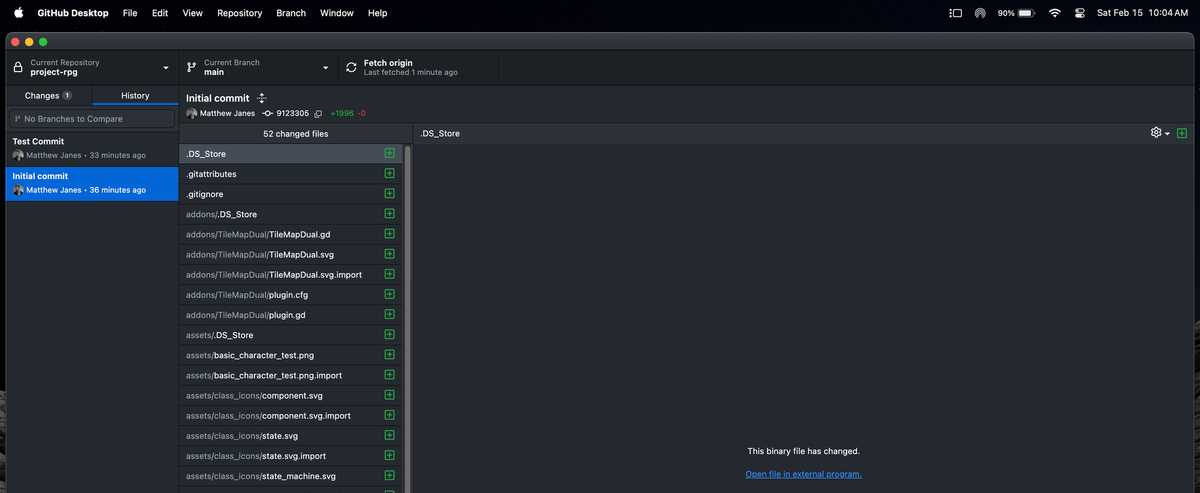Click the changed files list scrollbar
1200x493 pixels.
[x=407, y=300]
